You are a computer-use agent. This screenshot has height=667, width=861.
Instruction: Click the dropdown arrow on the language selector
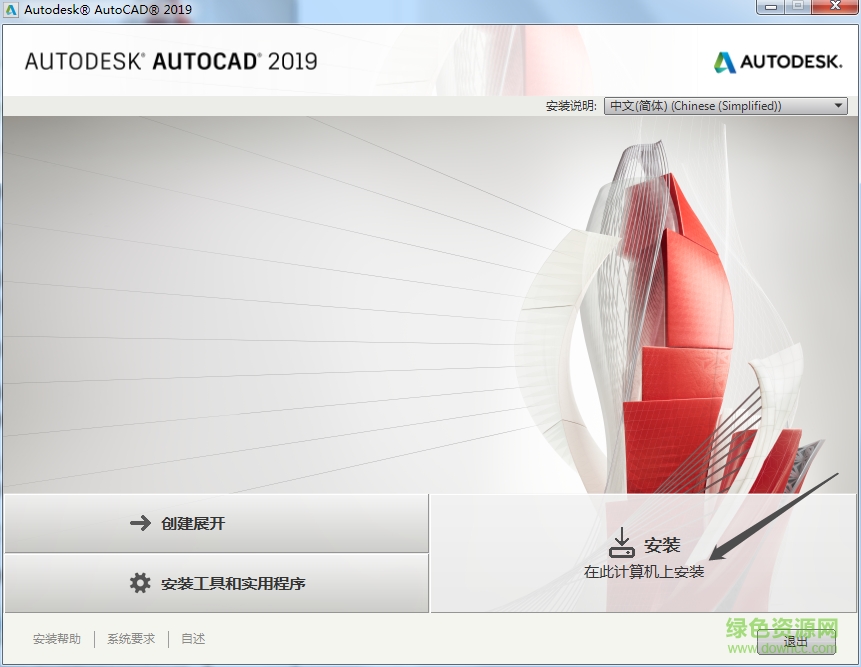(838, 105)
